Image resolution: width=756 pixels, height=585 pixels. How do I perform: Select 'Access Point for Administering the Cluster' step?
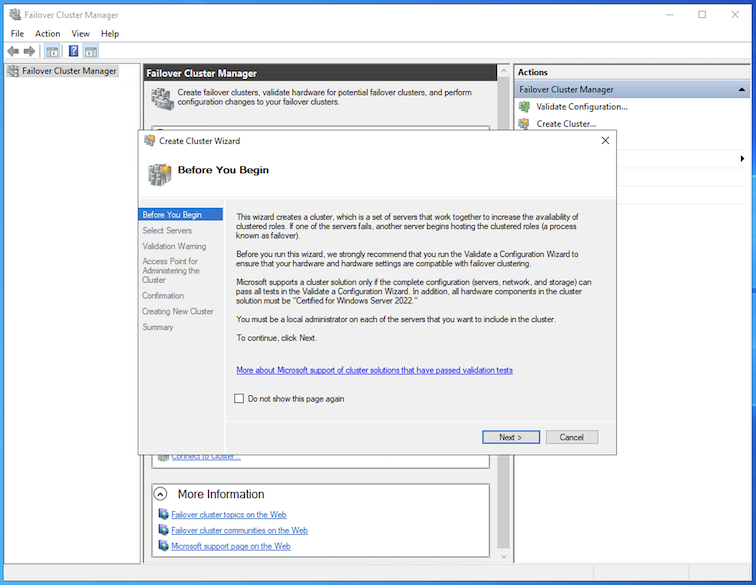tap(171, 271)
